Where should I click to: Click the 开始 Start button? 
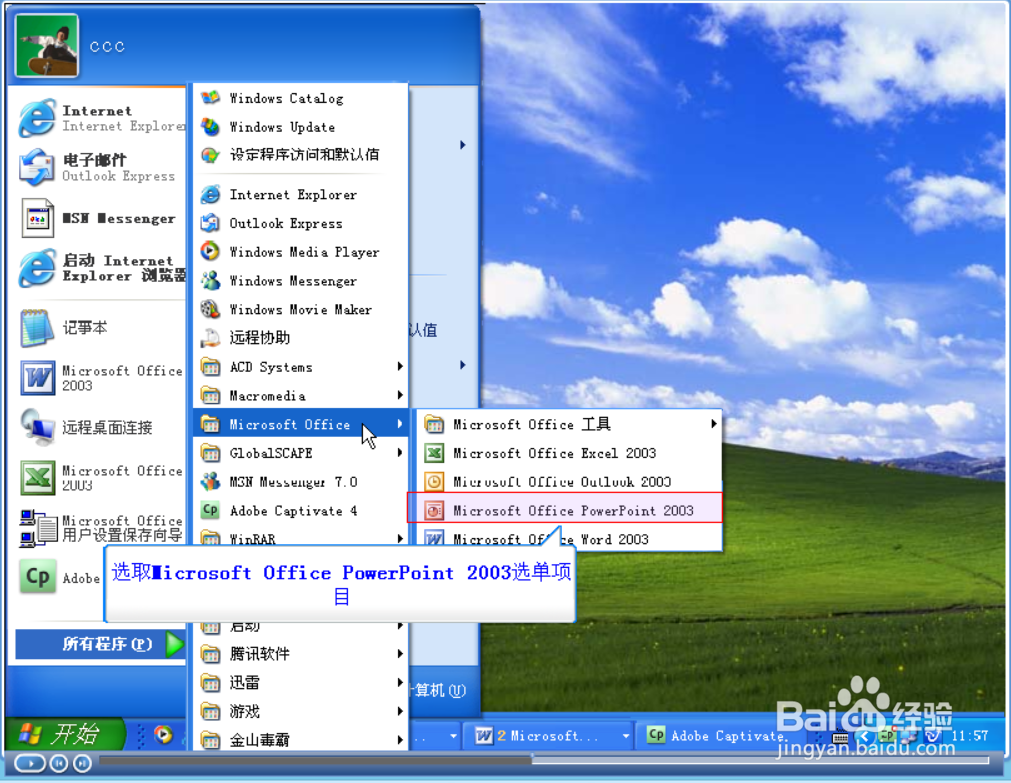point(64,734)
